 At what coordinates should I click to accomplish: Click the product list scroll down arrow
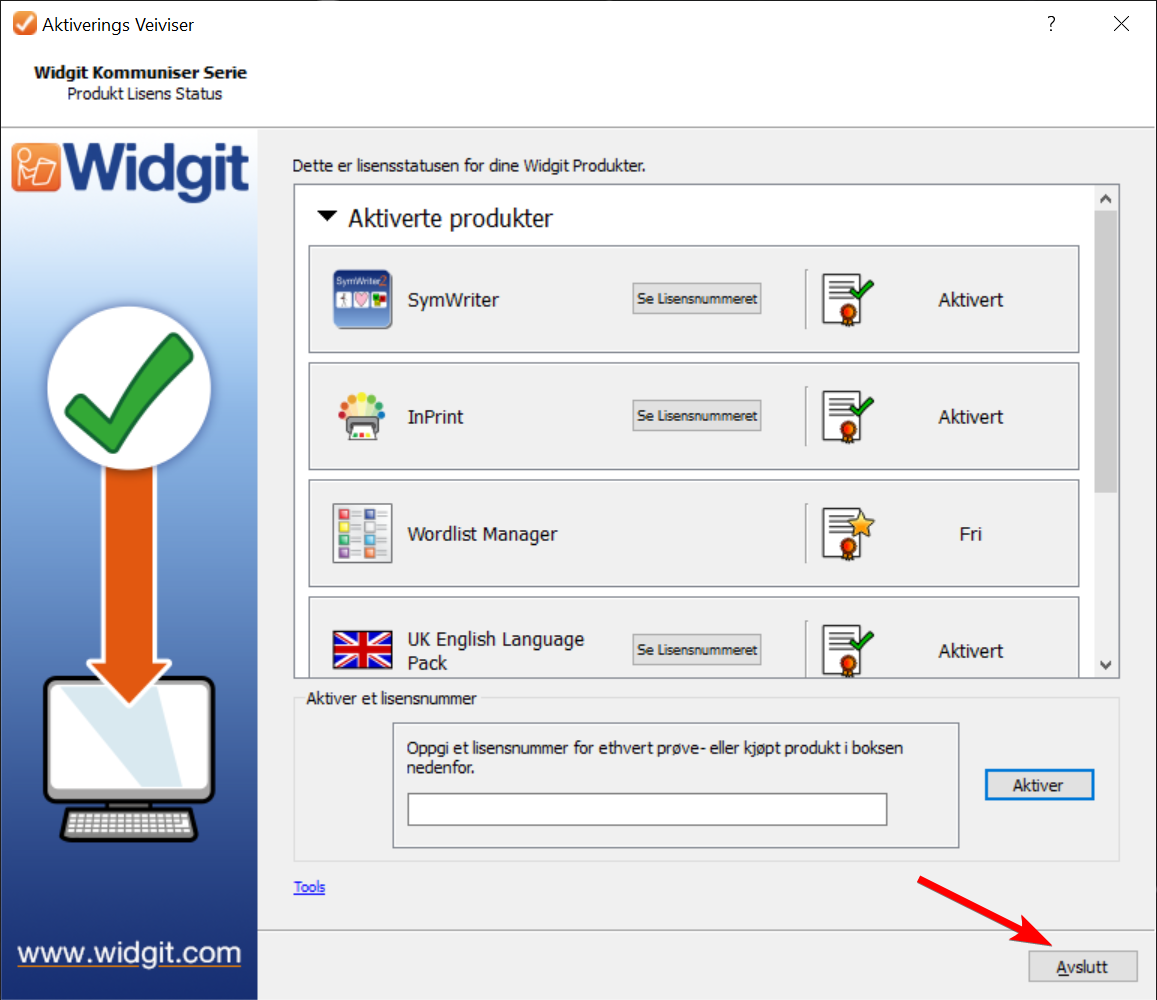tap(1105, 665)
